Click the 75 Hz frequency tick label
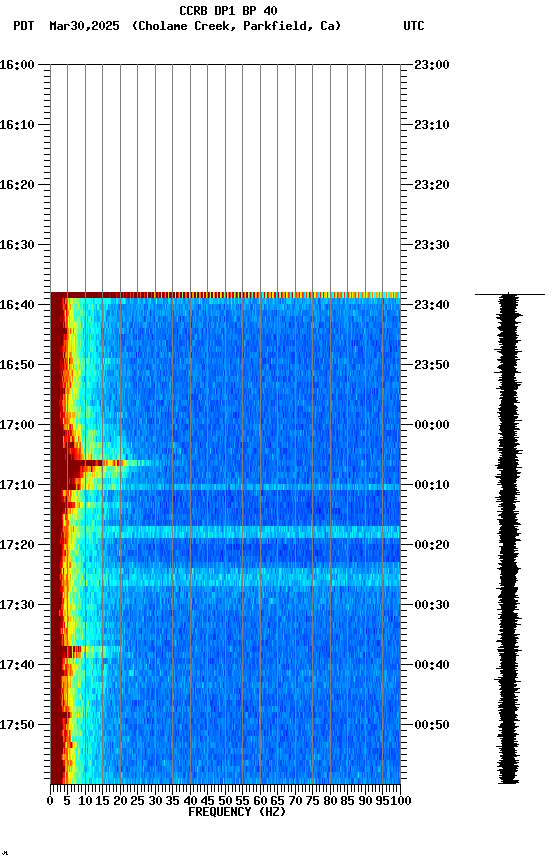Viewport: 552px width, 864px height. tap(312, 801)
